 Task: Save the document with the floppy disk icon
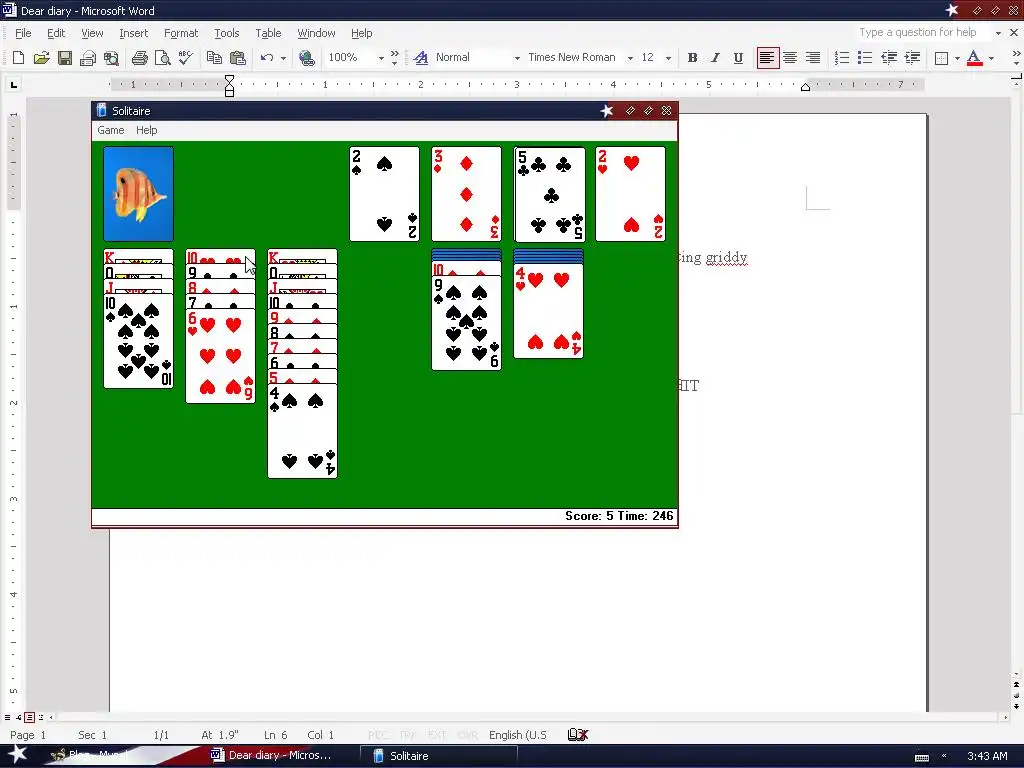65,57
